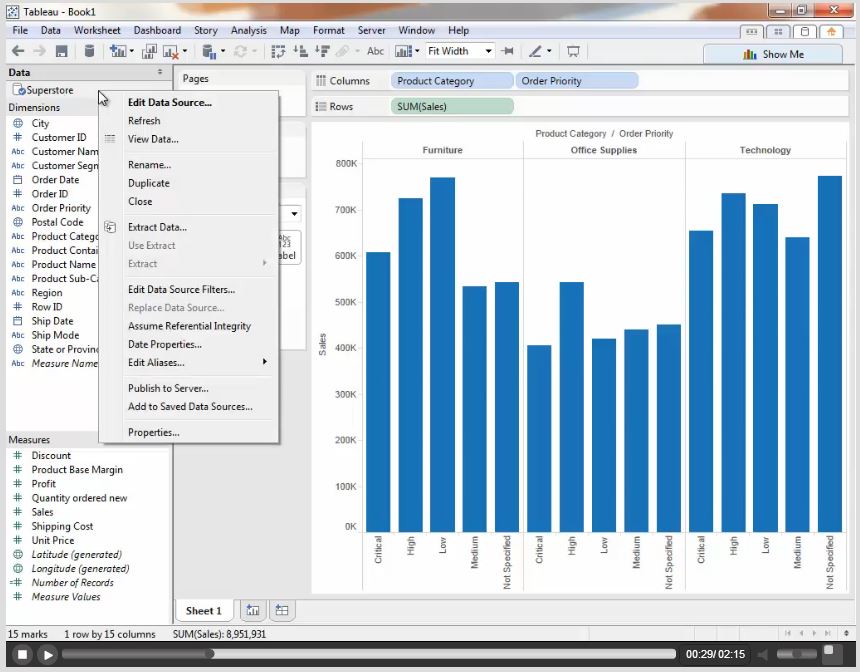
Task: Choose Refresh from the context menu
Action: [143, 120]
